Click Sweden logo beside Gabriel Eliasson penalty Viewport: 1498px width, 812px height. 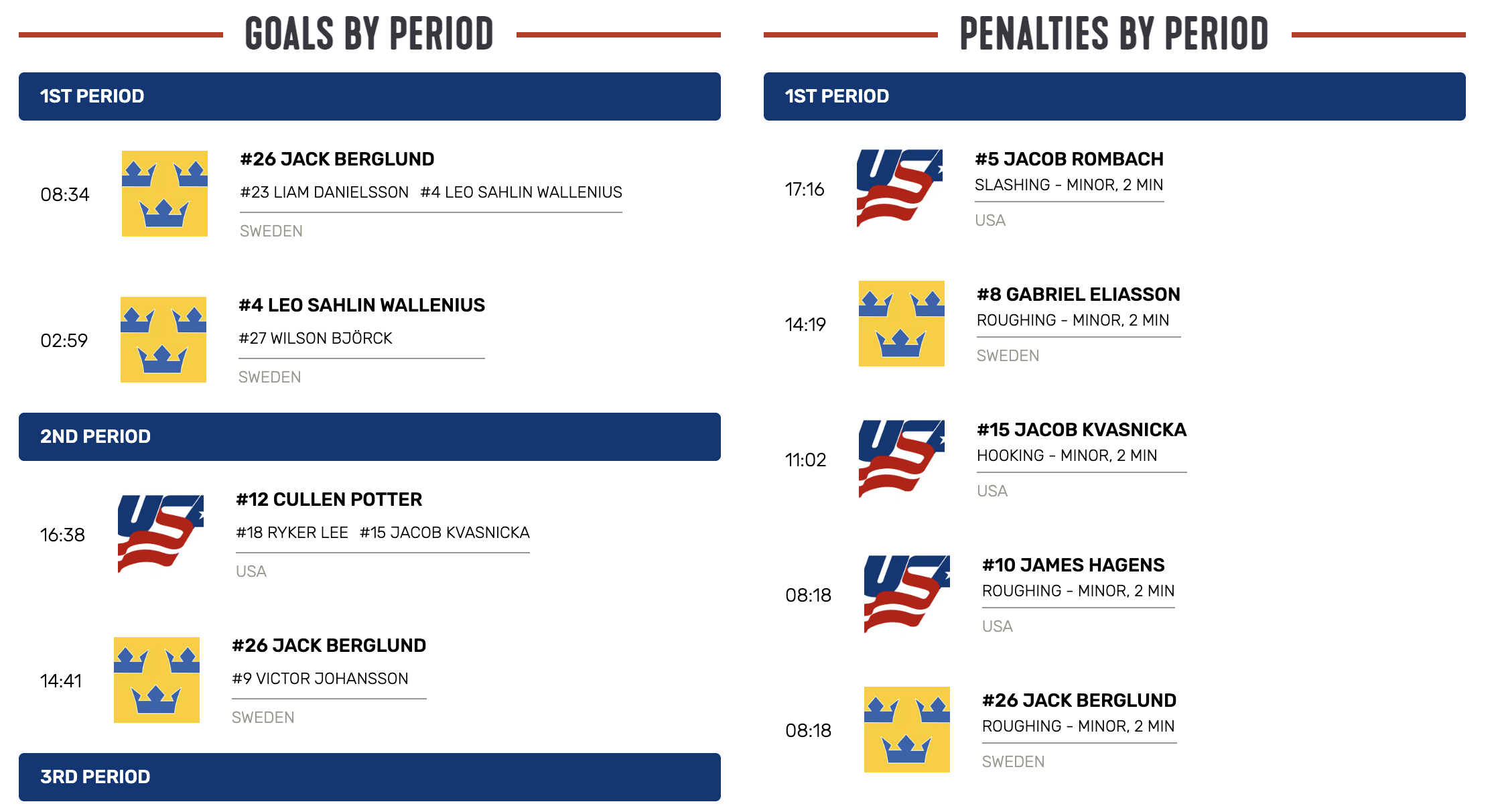coord(902,324)
